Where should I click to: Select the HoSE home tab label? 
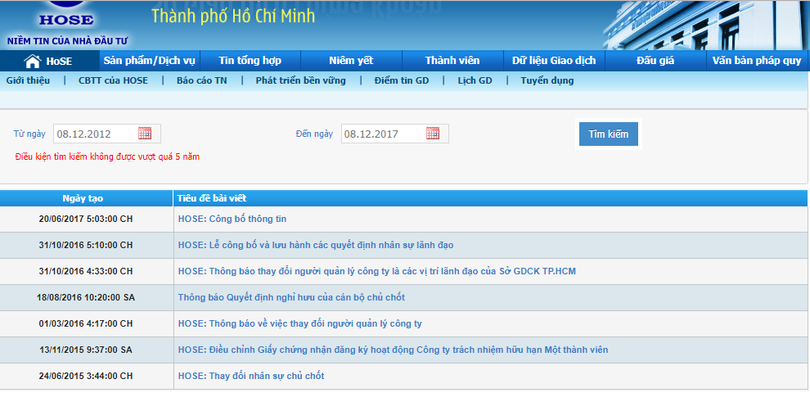59,61
